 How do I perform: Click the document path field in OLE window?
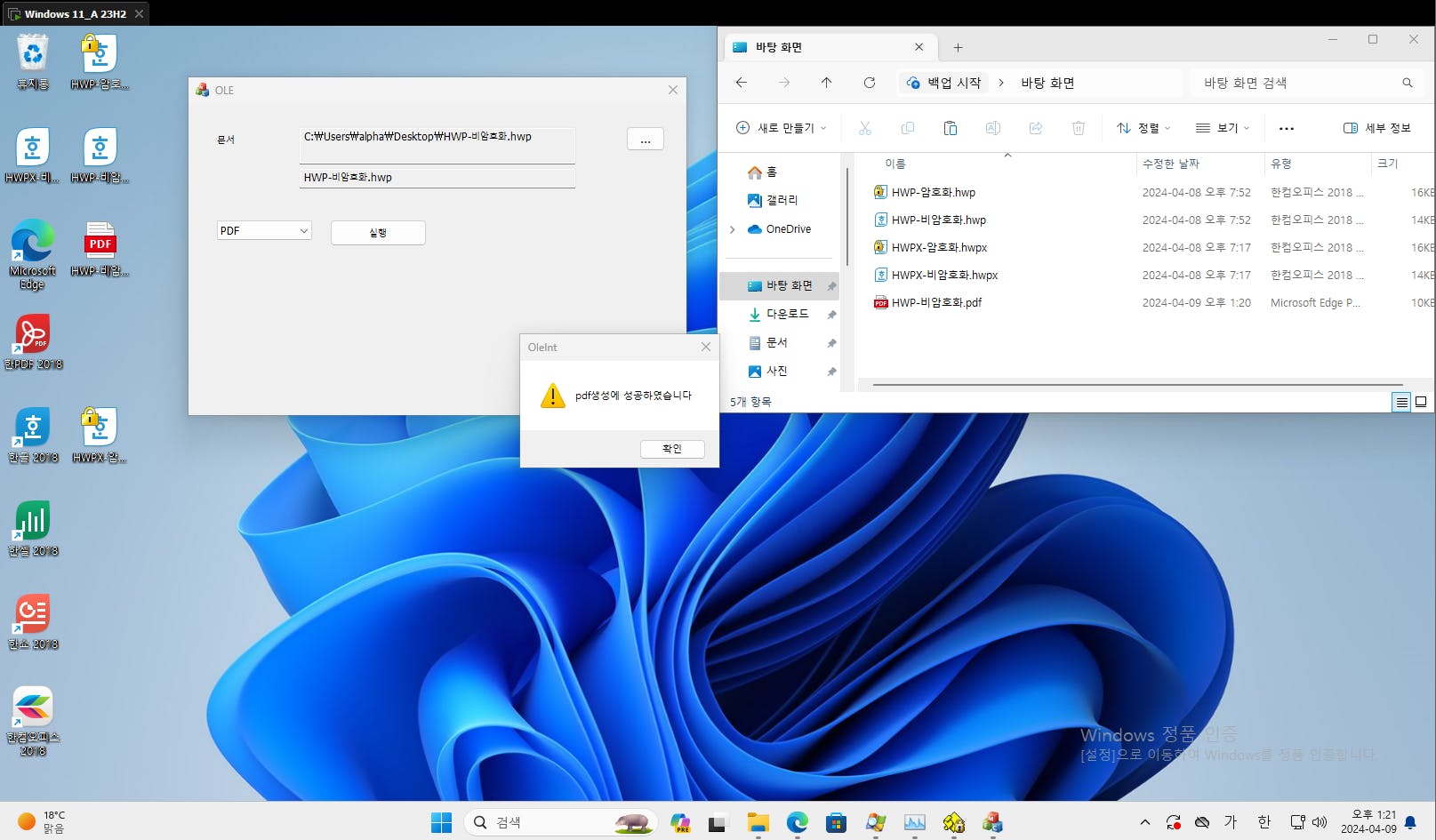point(437,146)
